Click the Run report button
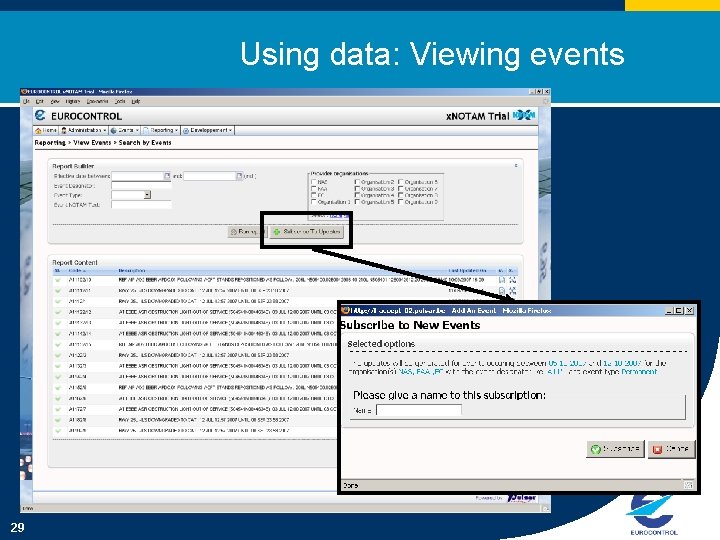Image resolution: width=720 pixels, height=540 pixels. pyautogui.click(x=247, y=232)
